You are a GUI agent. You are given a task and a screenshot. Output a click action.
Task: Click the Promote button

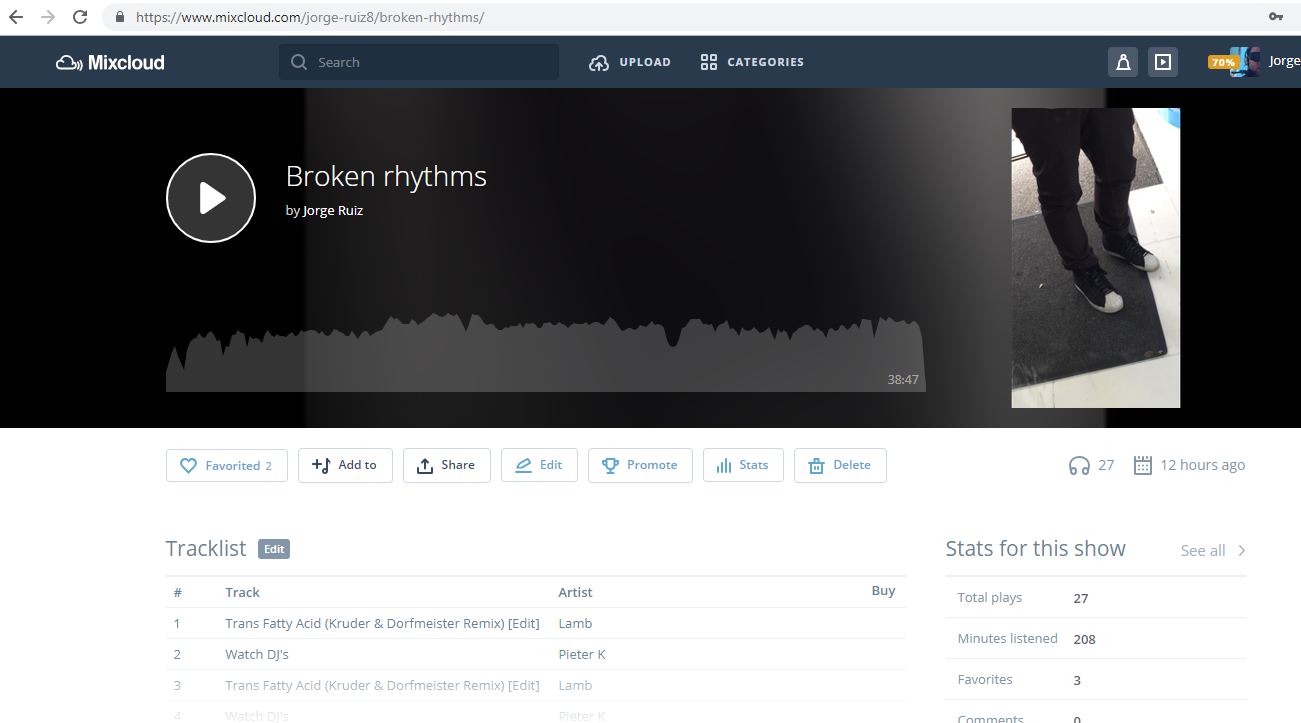click(640, 465)
